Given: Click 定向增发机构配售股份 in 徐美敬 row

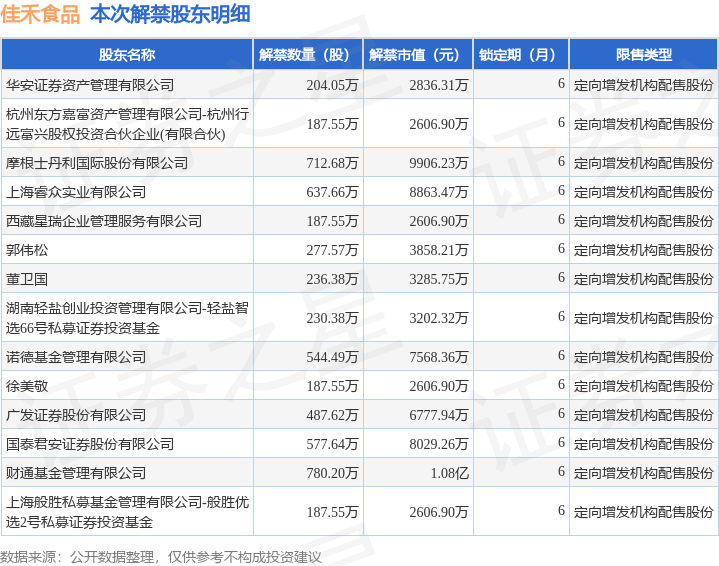Looking at the screenshot, I should [x=643, y=386].
